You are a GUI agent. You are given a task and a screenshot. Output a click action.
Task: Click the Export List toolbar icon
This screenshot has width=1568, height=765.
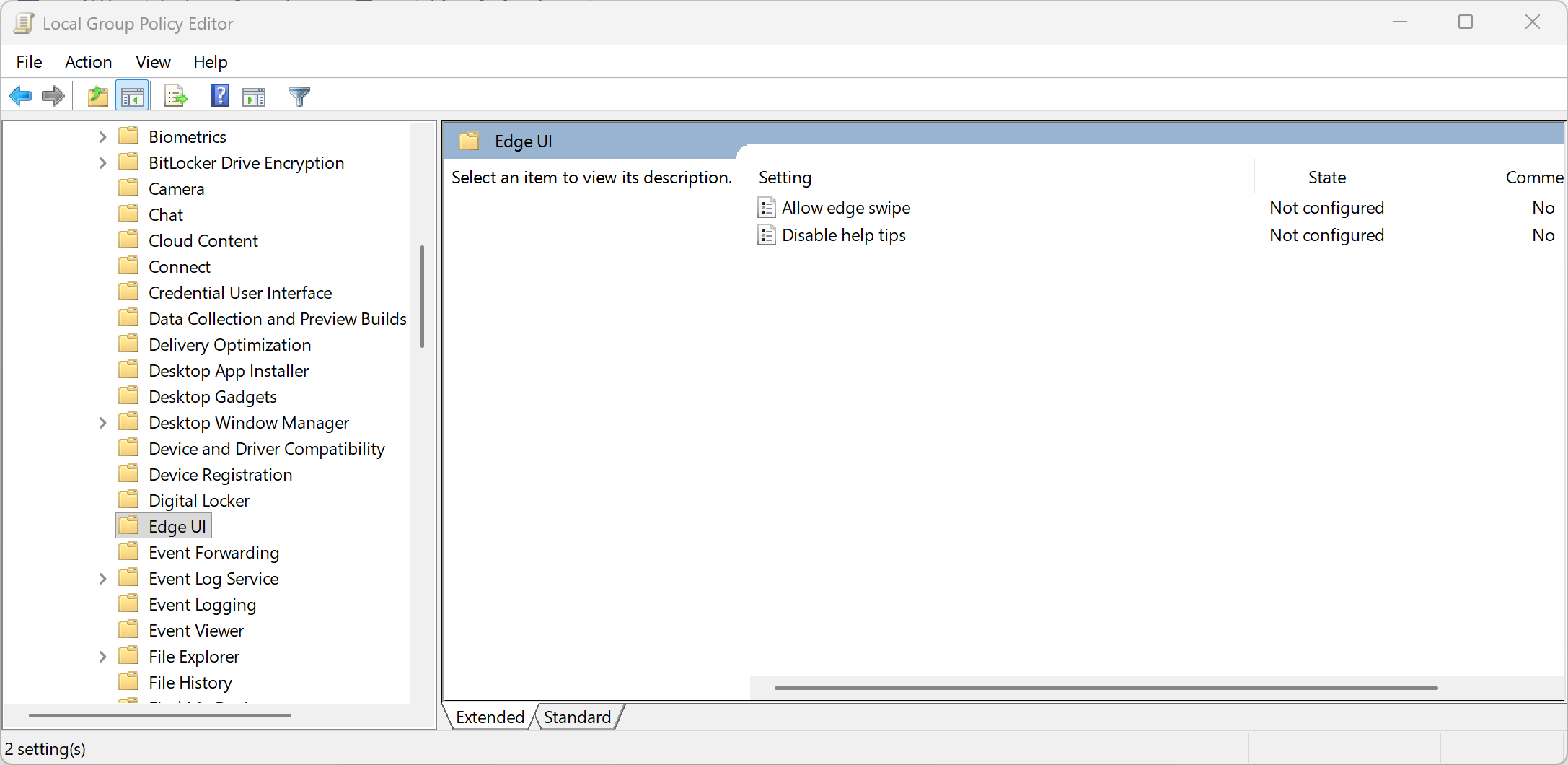point(175,96)
